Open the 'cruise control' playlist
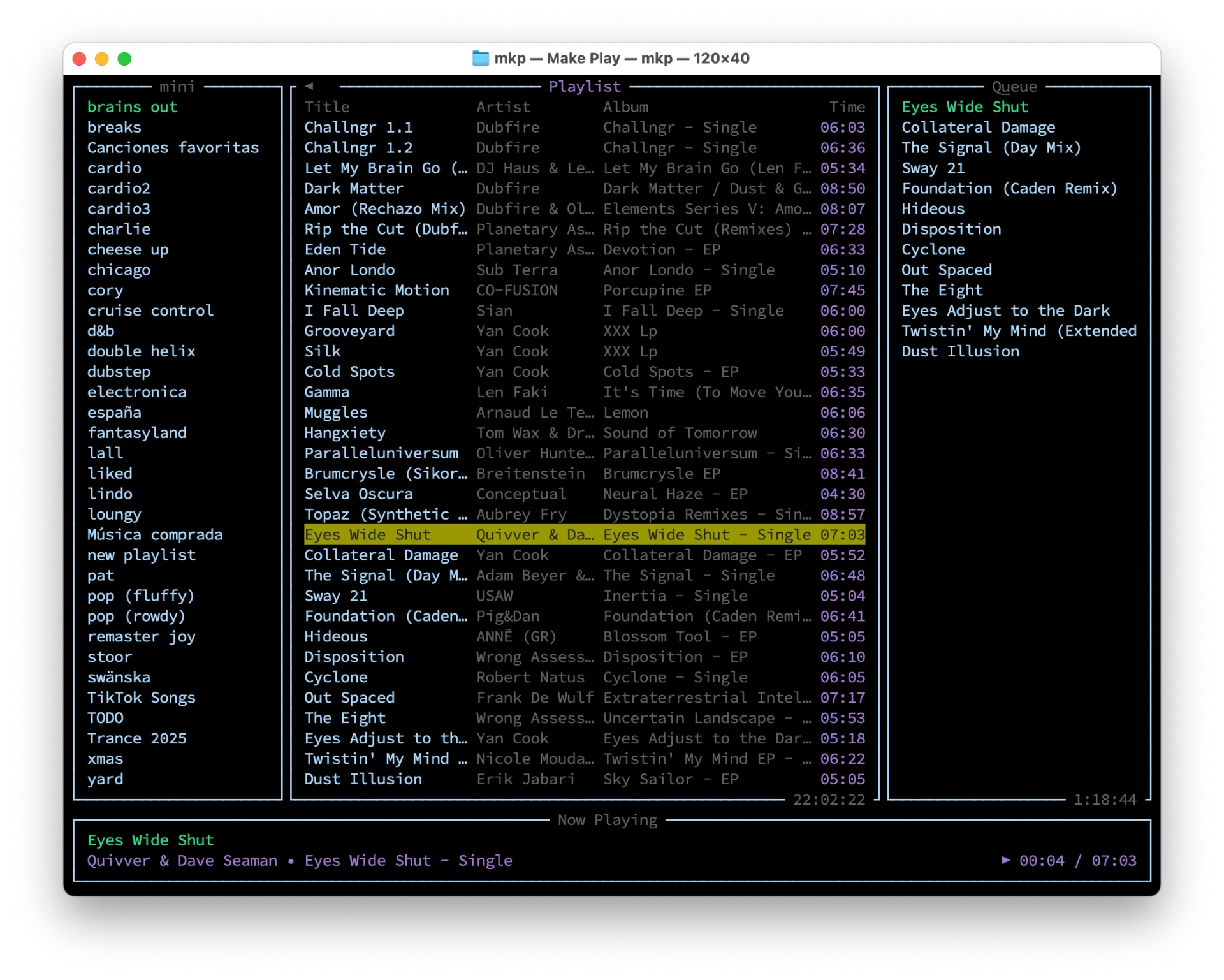1224x980 pixels. pos(150,311)
